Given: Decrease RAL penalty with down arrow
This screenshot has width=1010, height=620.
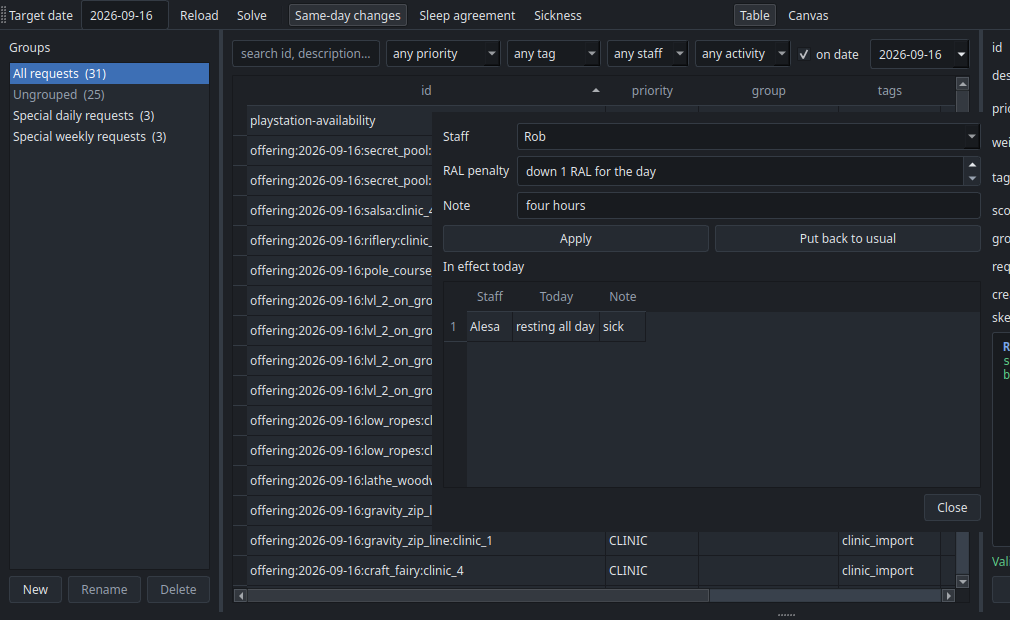Looking at the screenshot, I should click(972, 178).
